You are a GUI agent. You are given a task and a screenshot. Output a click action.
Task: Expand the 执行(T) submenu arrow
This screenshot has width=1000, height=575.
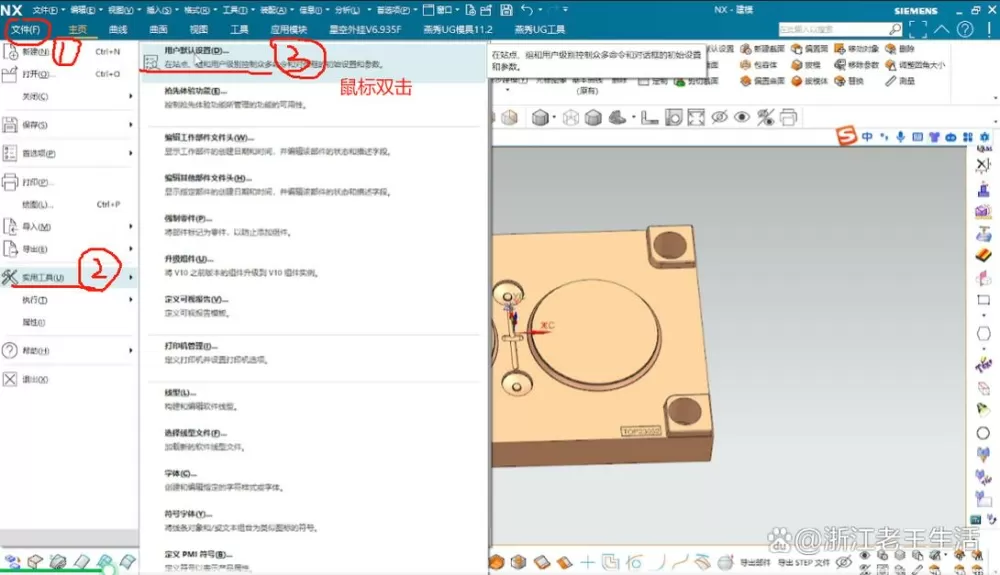[x=131, y=300]
